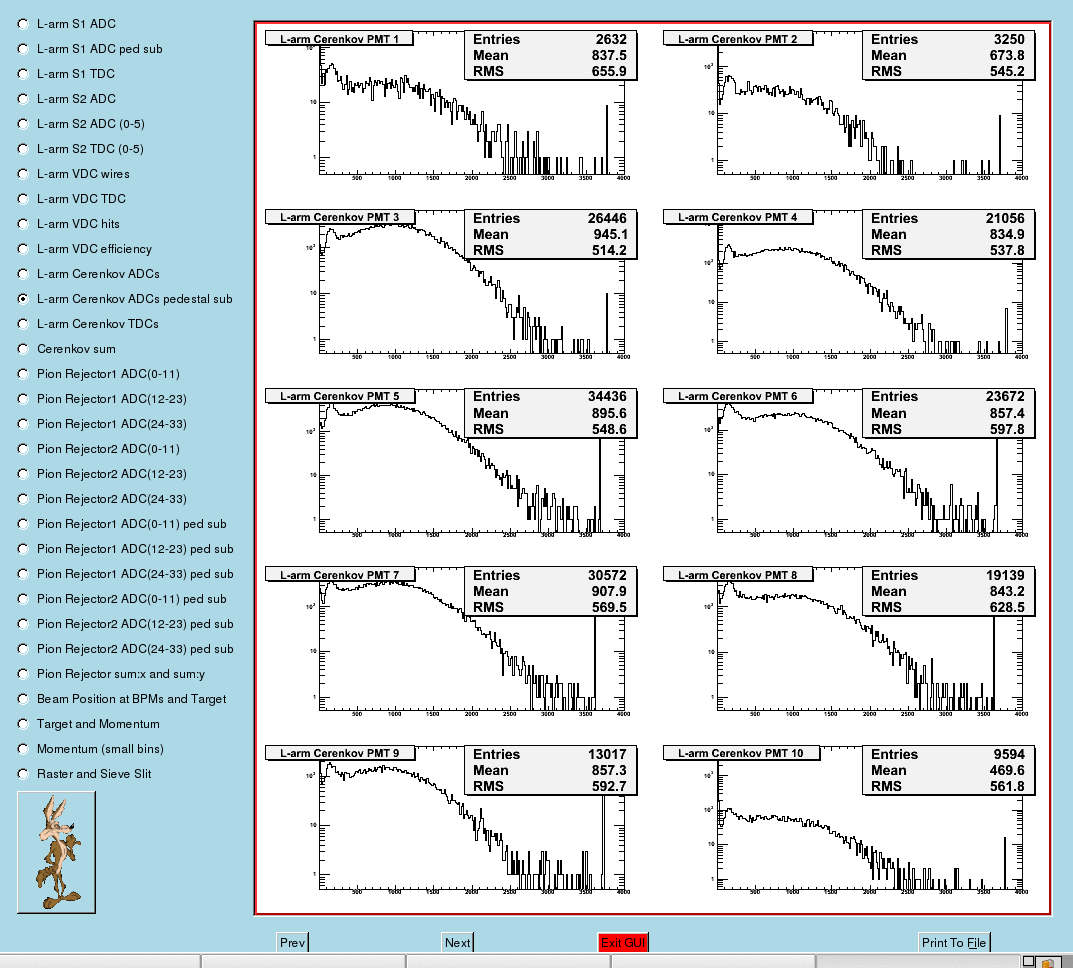Choose Pion Rejector2 ADC(12-23) without ped sub
Viewport: 1073px width, 968px height.
tap(23, 474)
